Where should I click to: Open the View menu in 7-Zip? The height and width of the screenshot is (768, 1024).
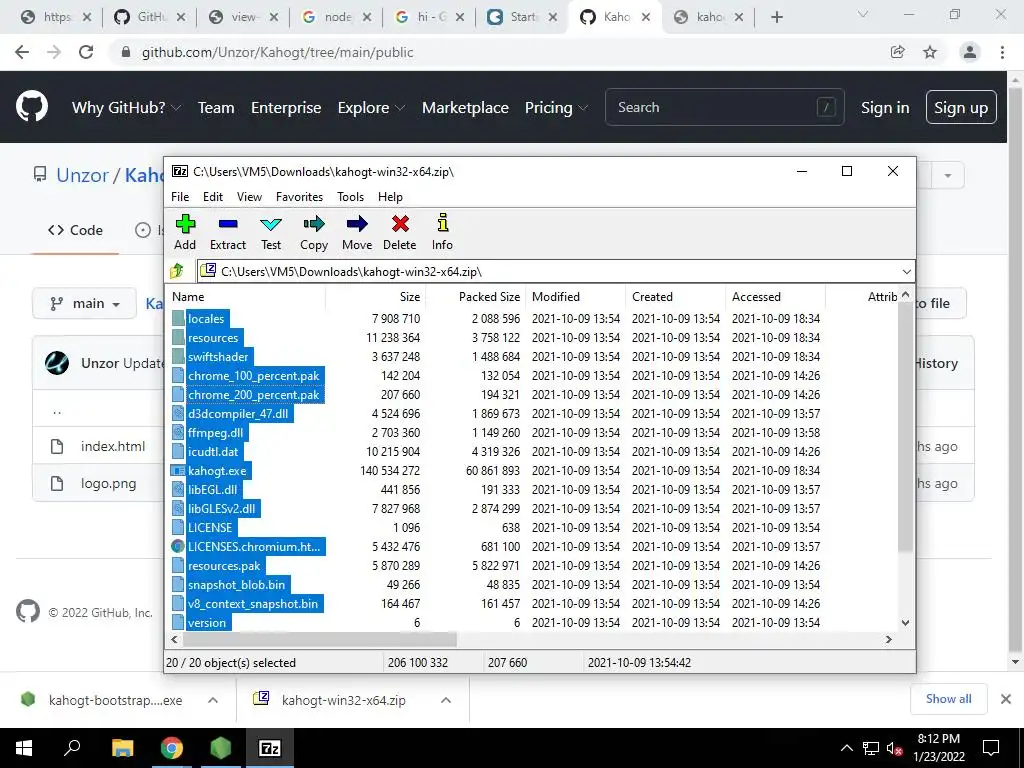249,197
